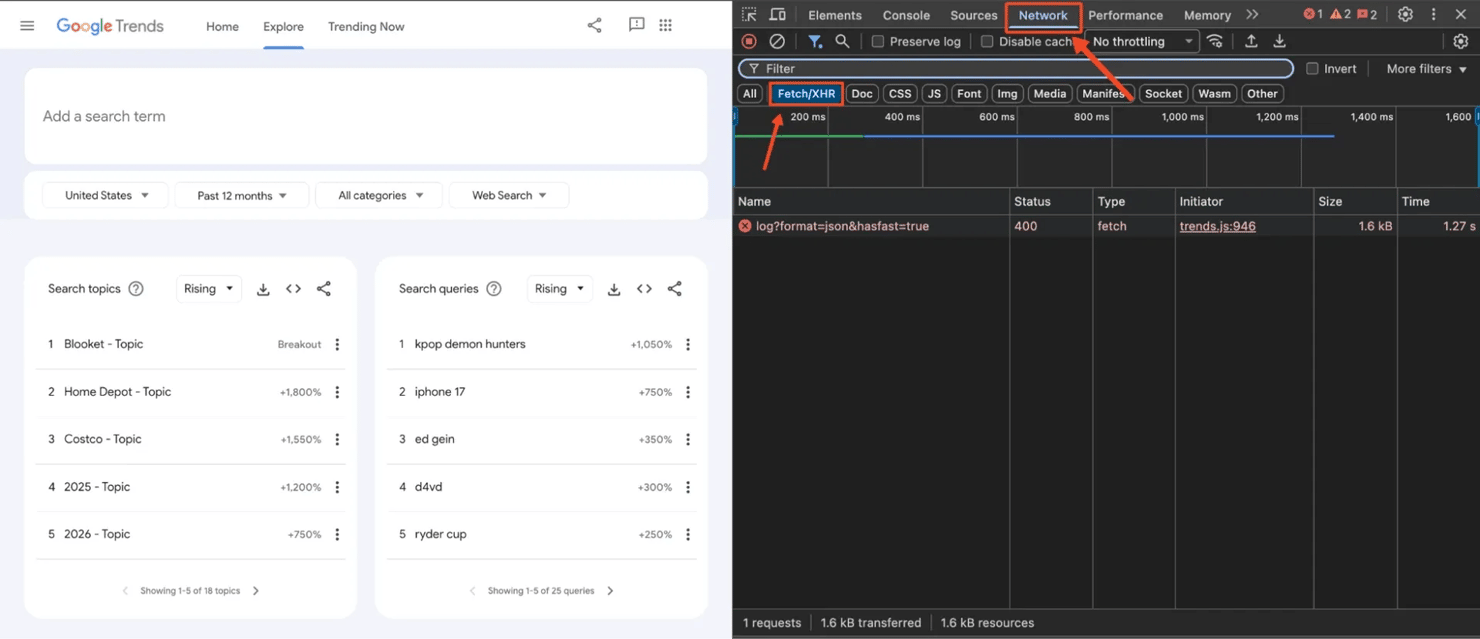Viewport: 1480px width, 639px height.
Task: Open the United States region dropdown
Action: point(106,196)
